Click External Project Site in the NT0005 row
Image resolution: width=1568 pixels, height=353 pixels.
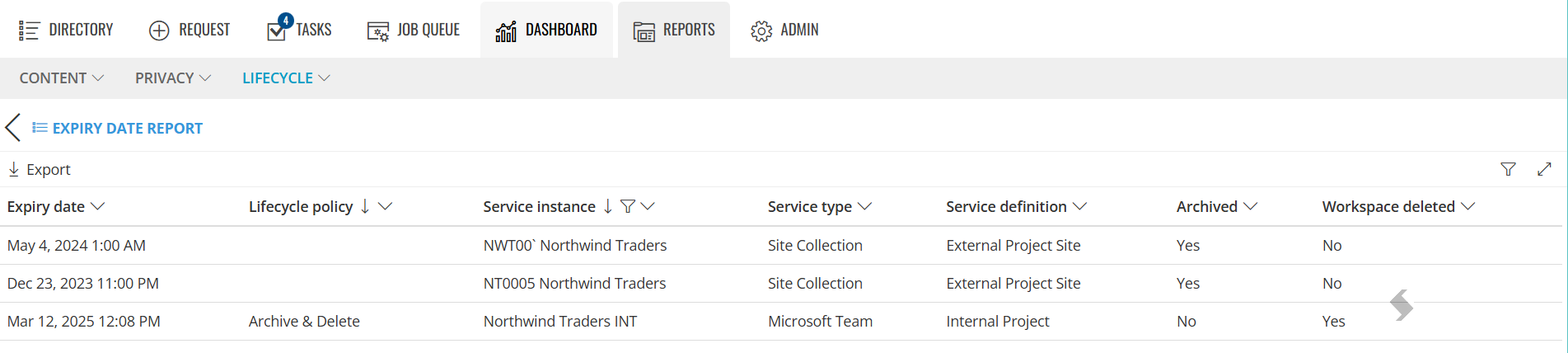click(x=1013, y=283)
